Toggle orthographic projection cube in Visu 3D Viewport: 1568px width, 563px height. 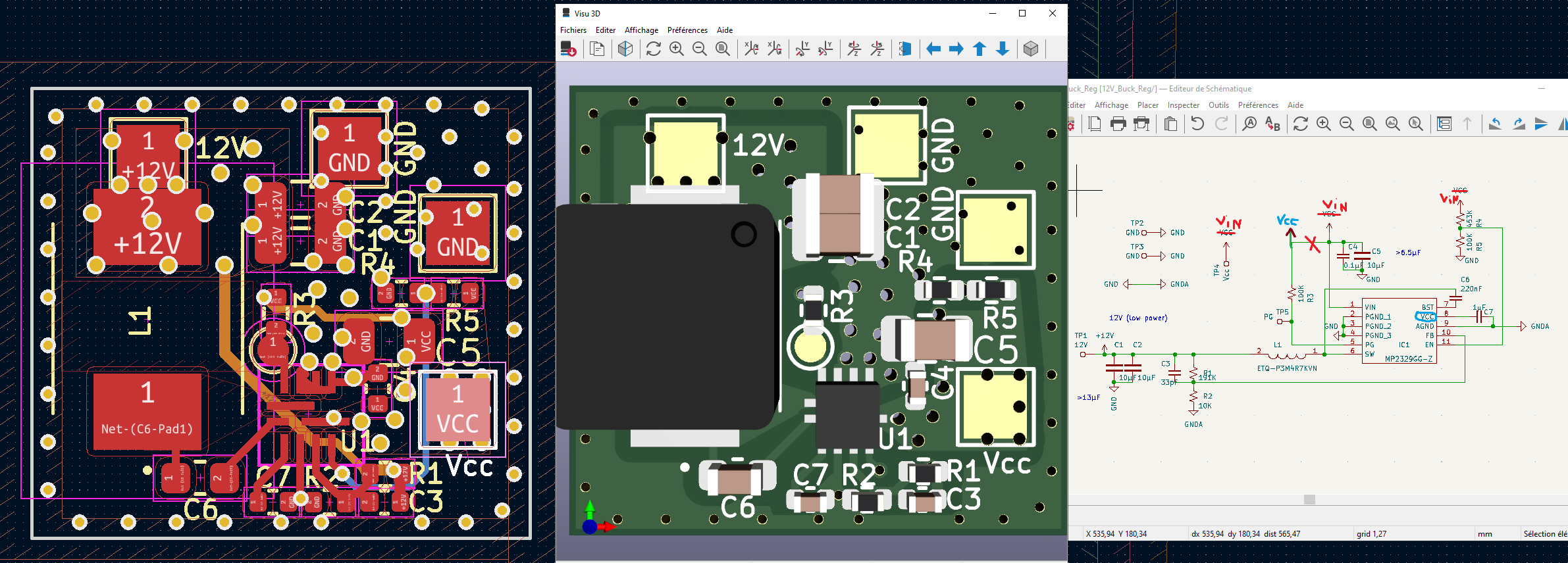coord(1031,49)
